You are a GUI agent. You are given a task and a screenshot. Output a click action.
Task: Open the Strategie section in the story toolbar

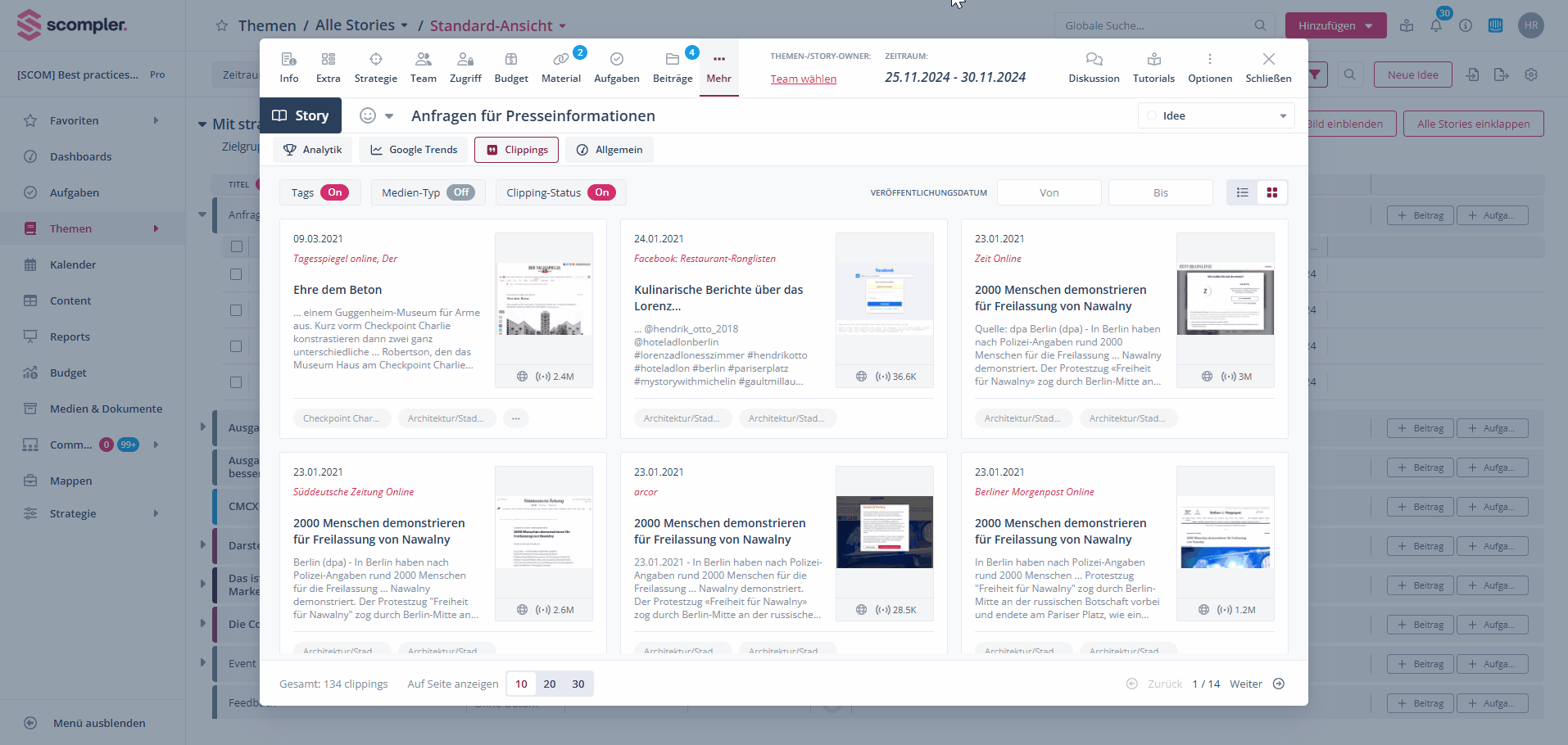pos(375,67)
